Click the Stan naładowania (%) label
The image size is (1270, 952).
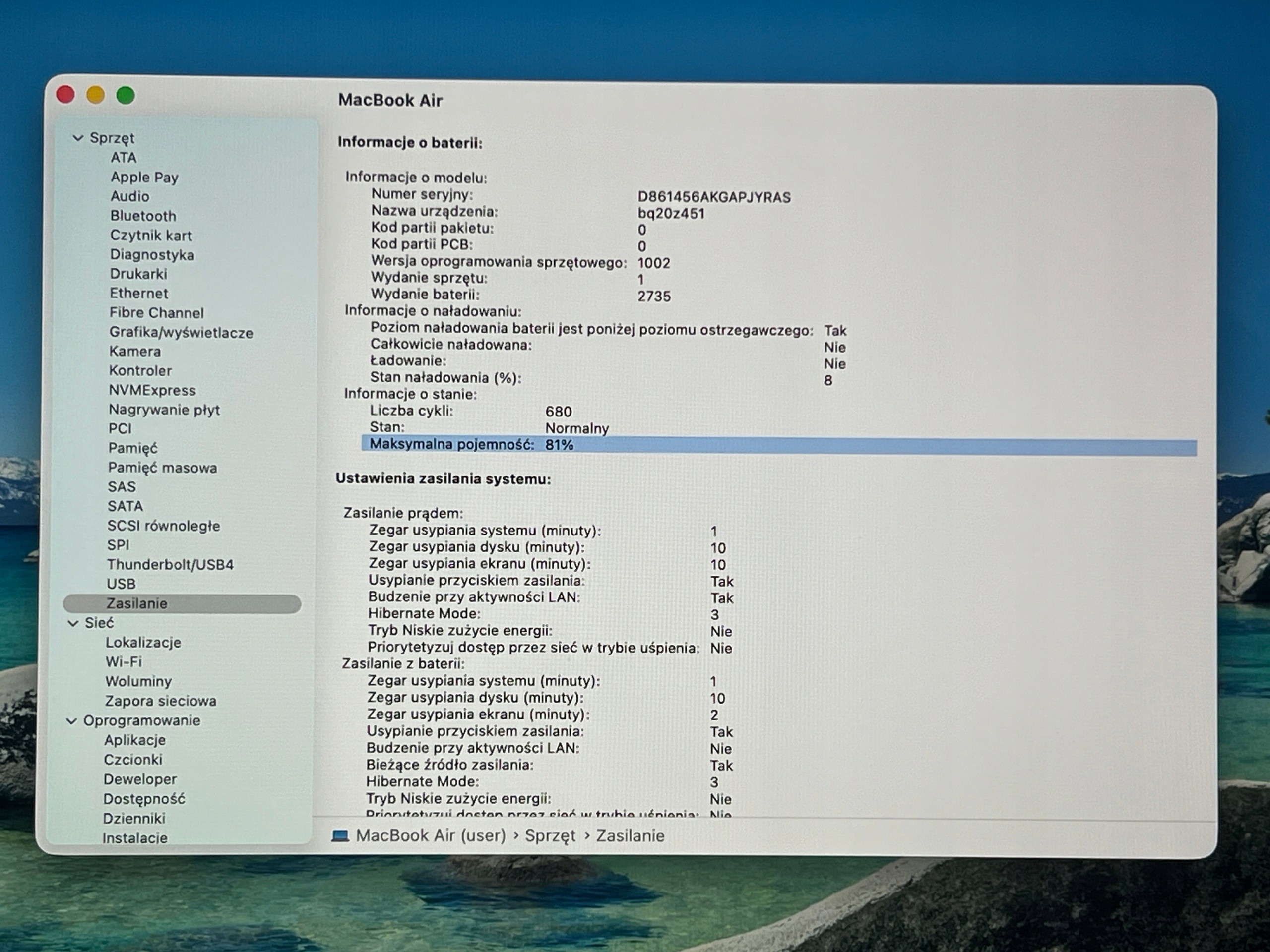coord(445,378)
